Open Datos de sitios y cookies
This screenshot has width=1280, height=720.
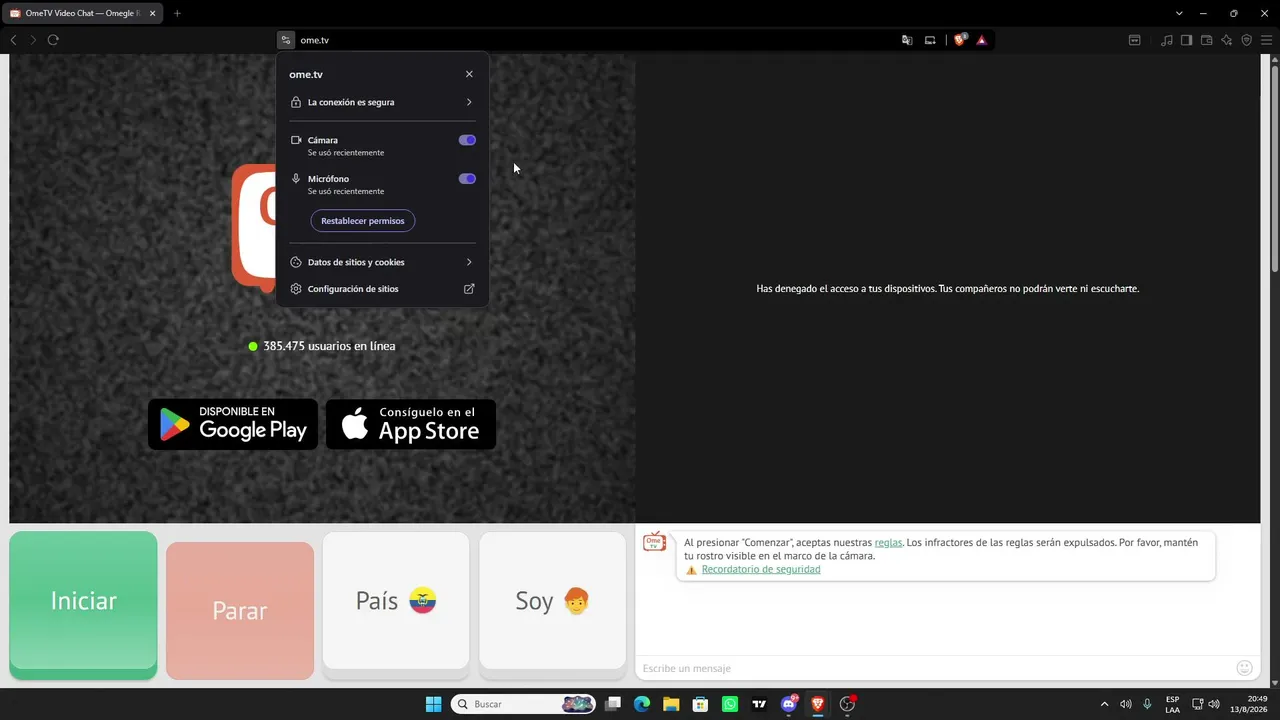point(382,262)
